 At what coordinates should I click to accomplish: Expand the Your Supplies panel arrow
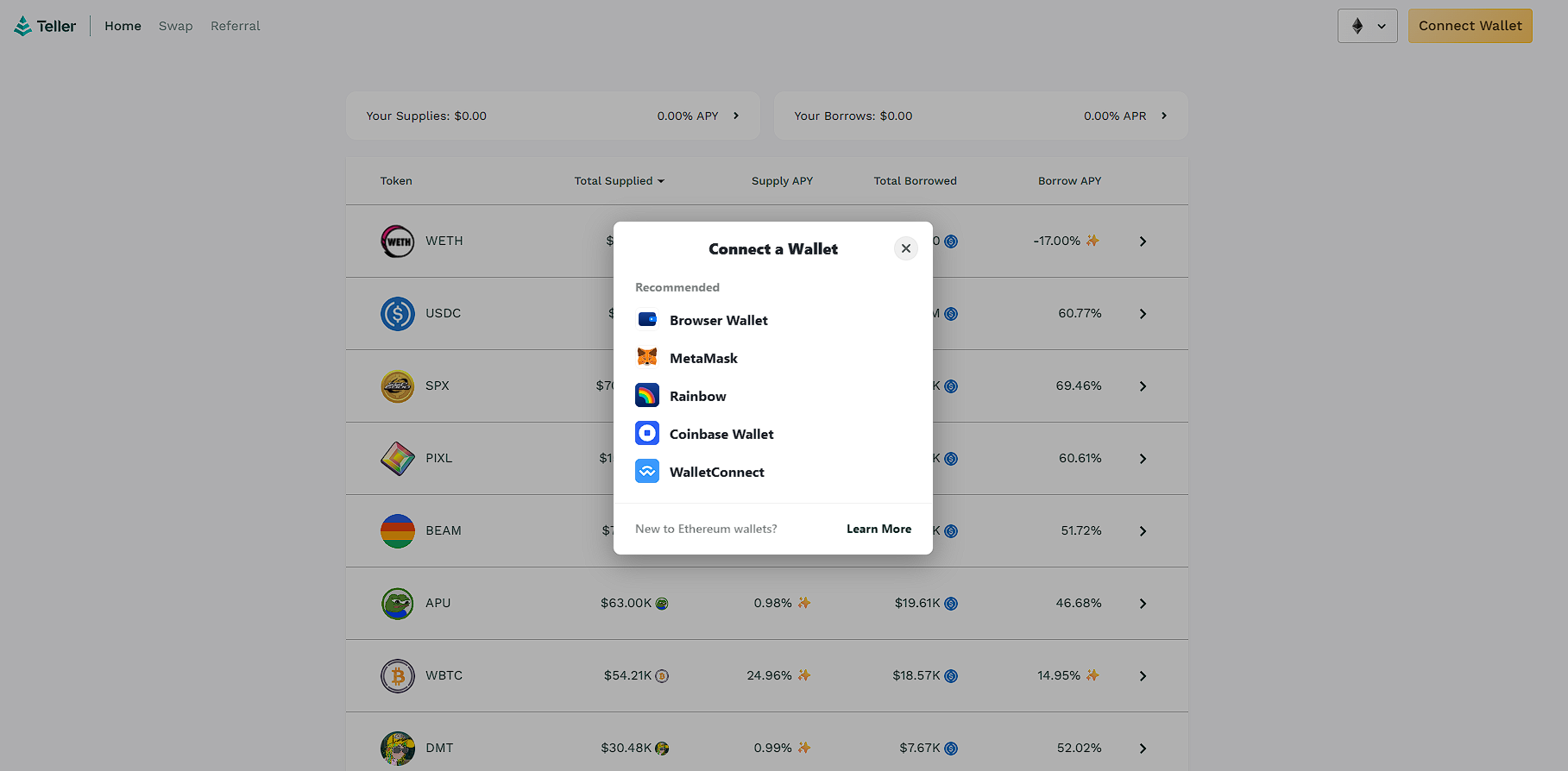736,116
